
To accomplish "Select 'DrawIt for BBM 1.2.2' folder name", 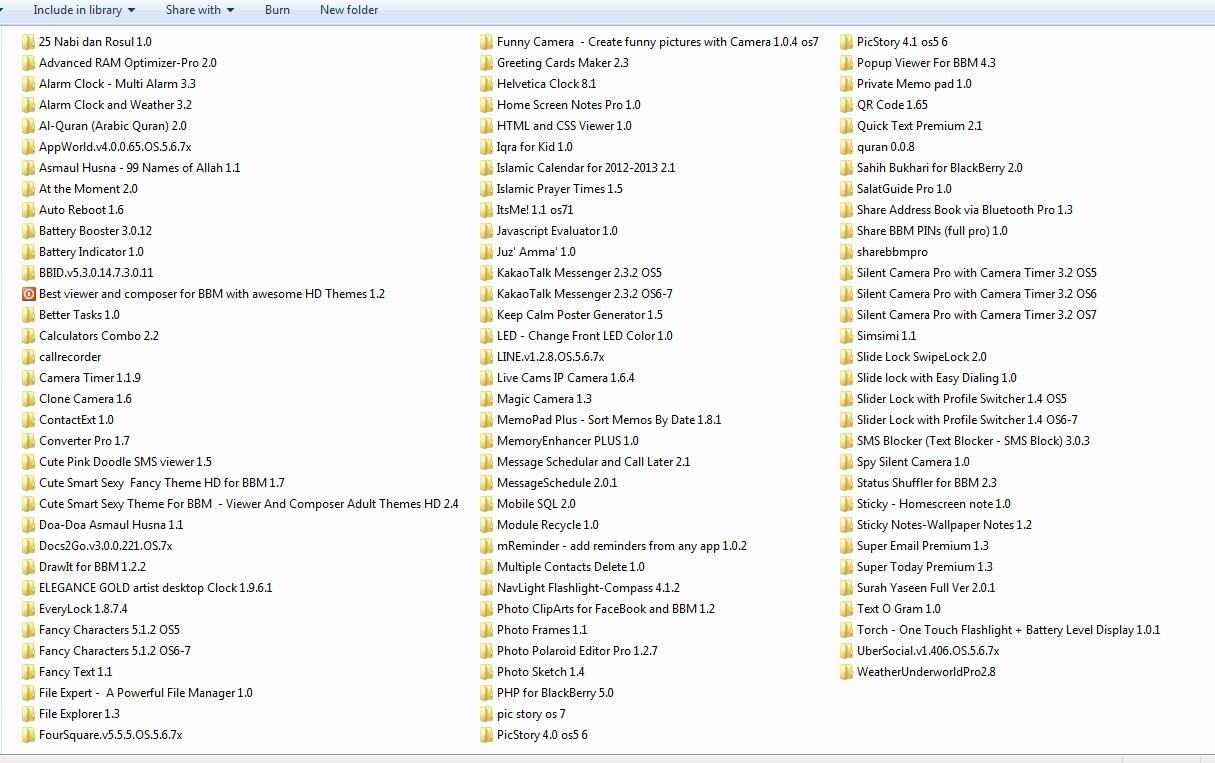I will coord(92,567).
